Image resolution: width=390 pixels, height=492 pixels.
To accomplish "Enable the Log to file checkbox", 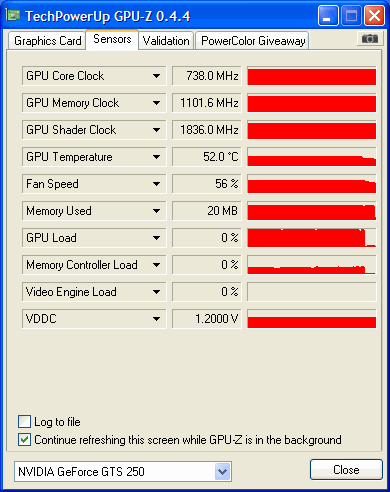I will [24, 422].
